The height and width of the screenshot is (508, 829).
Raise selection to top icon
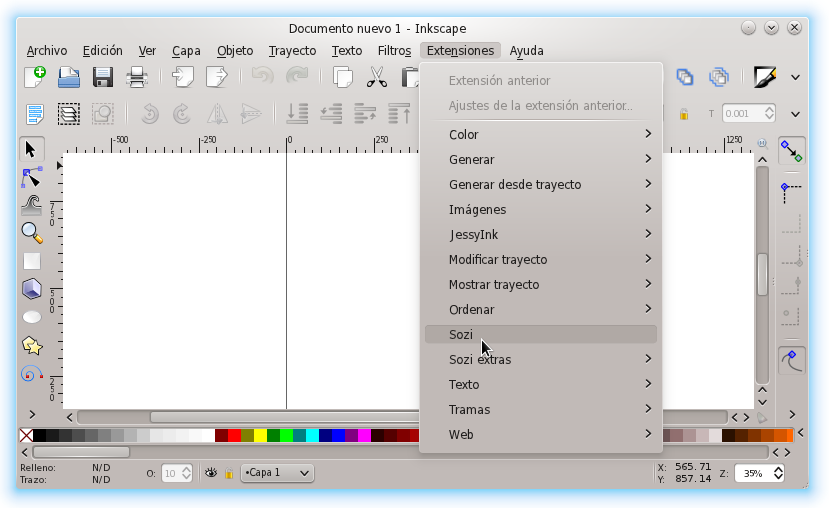(399, 114)
